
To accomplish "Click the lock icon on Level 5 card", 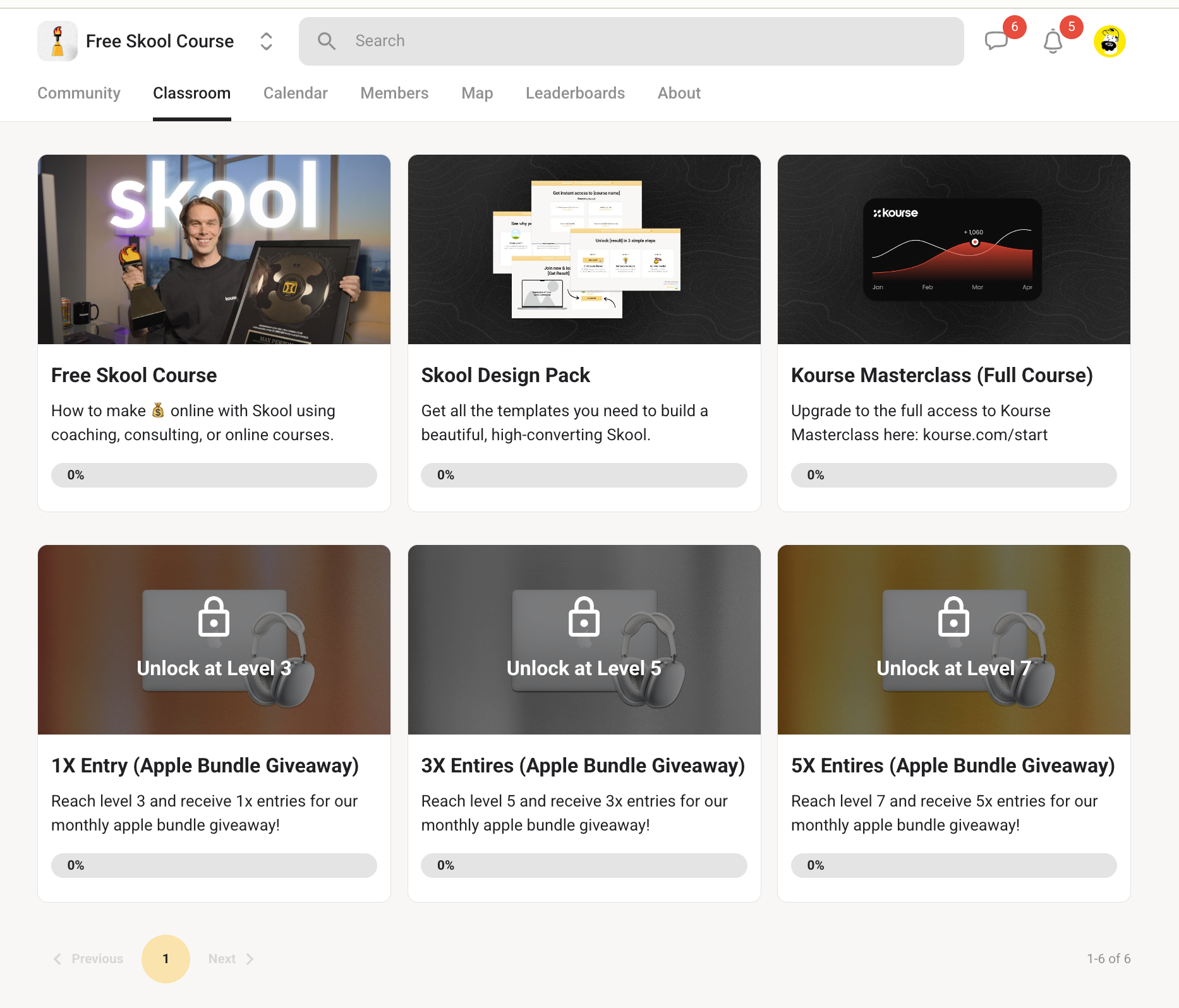I will [584, 617].
